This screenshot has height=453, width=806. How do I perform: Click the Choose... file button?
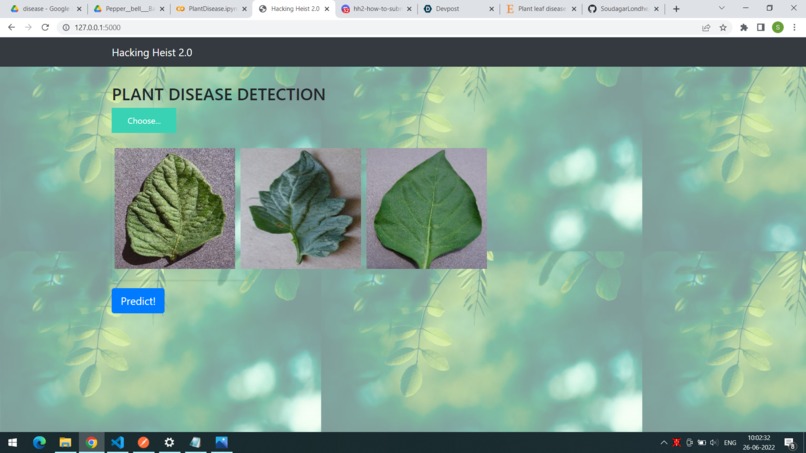point(144,120)
